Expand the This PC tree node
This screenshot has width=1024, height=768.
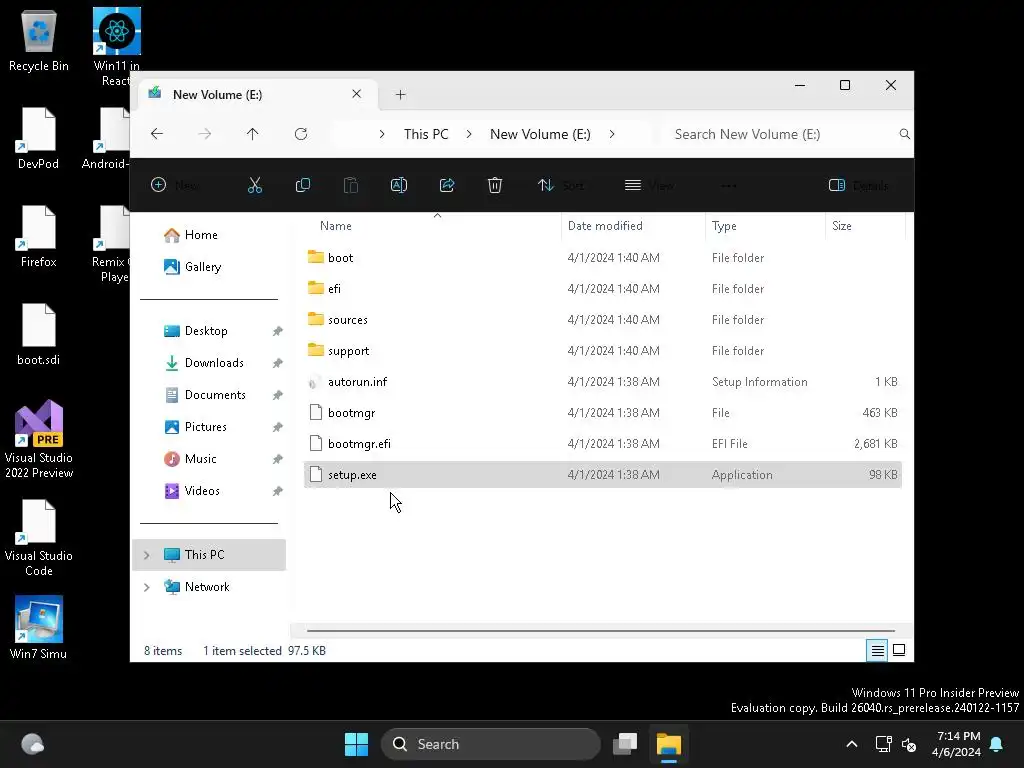point(147,555)
